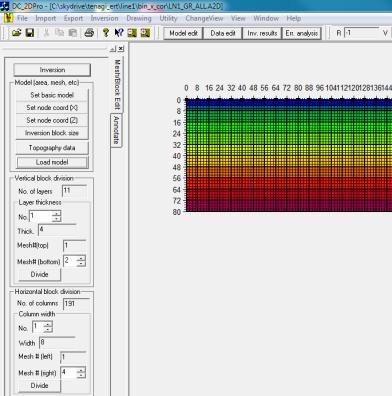Click the print icon in toolbar
The height and width of the screenshot is (396, 392).
click(89, 33)
